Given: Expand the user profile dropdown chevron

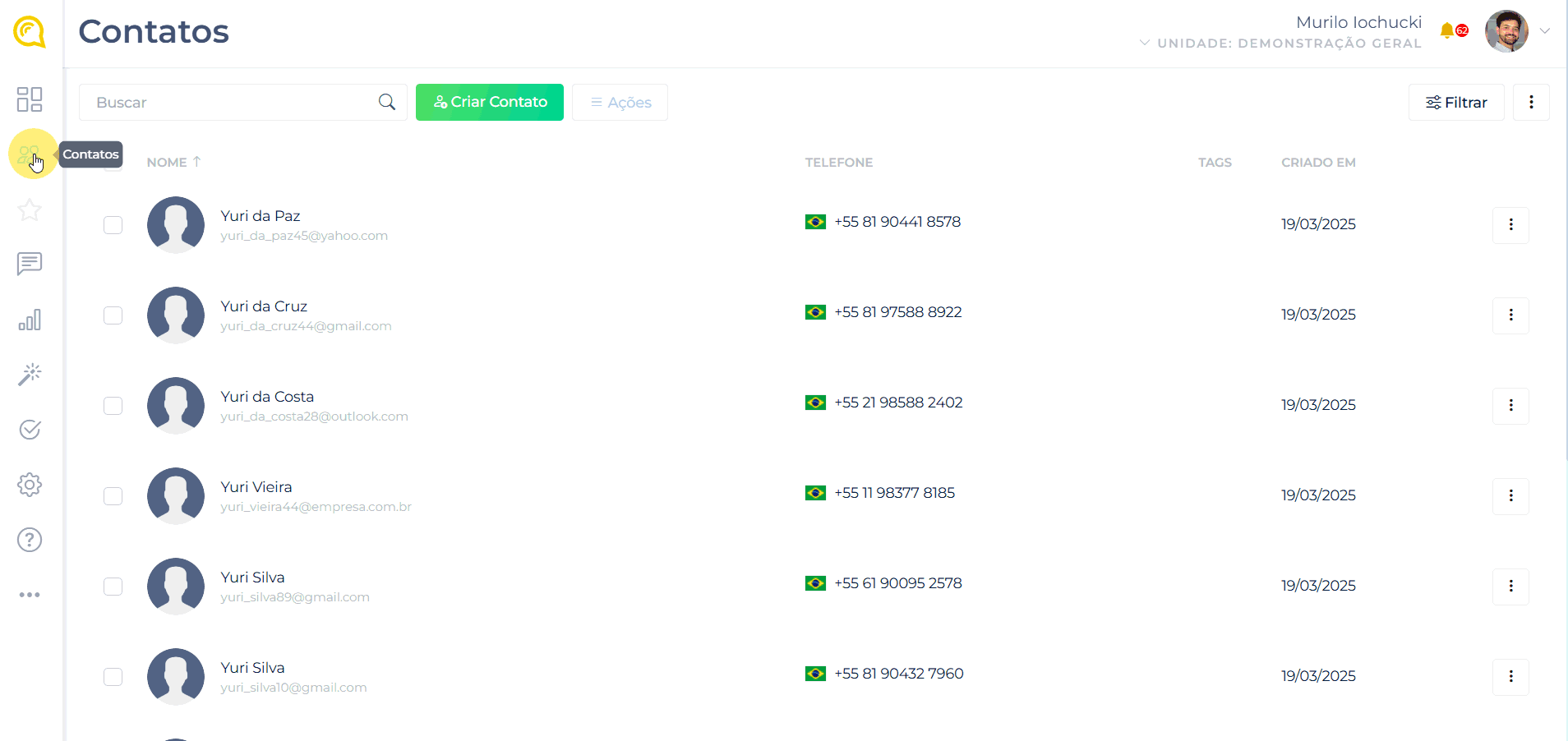Looking at the screenshot, I should [1545, 31].
